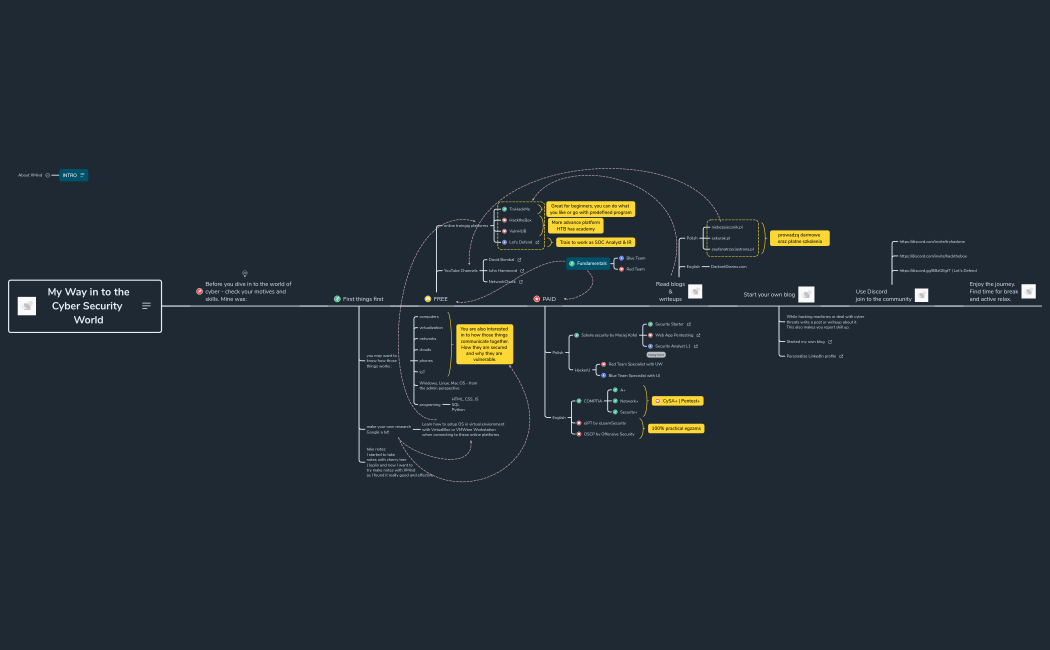Toggle the green marker on the Fundamentals topic

pyautogui.click(x=572, y=263)
